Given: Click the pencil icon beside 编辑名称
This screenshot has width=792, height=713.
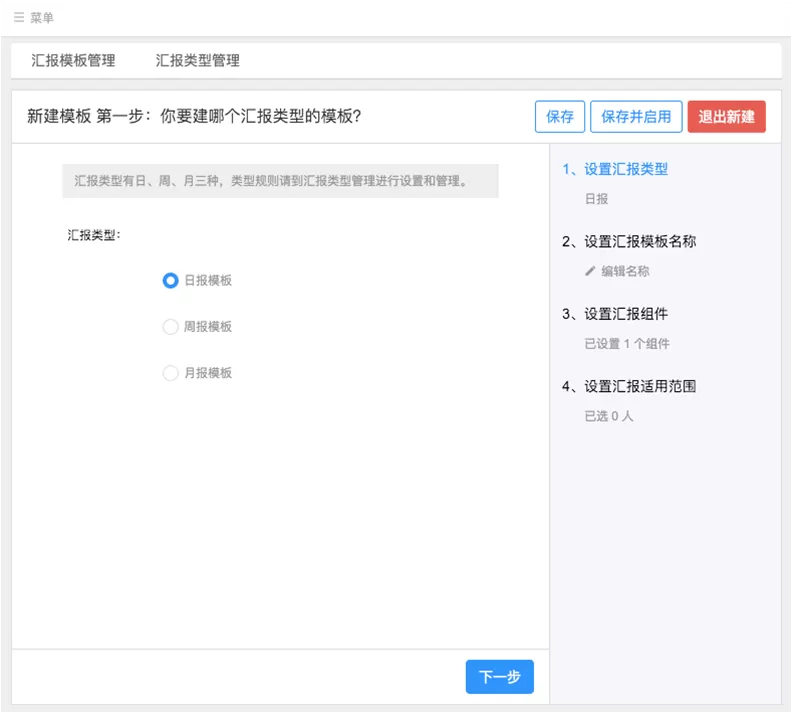Looking at the screenshot, I should [x=590, y=271].
